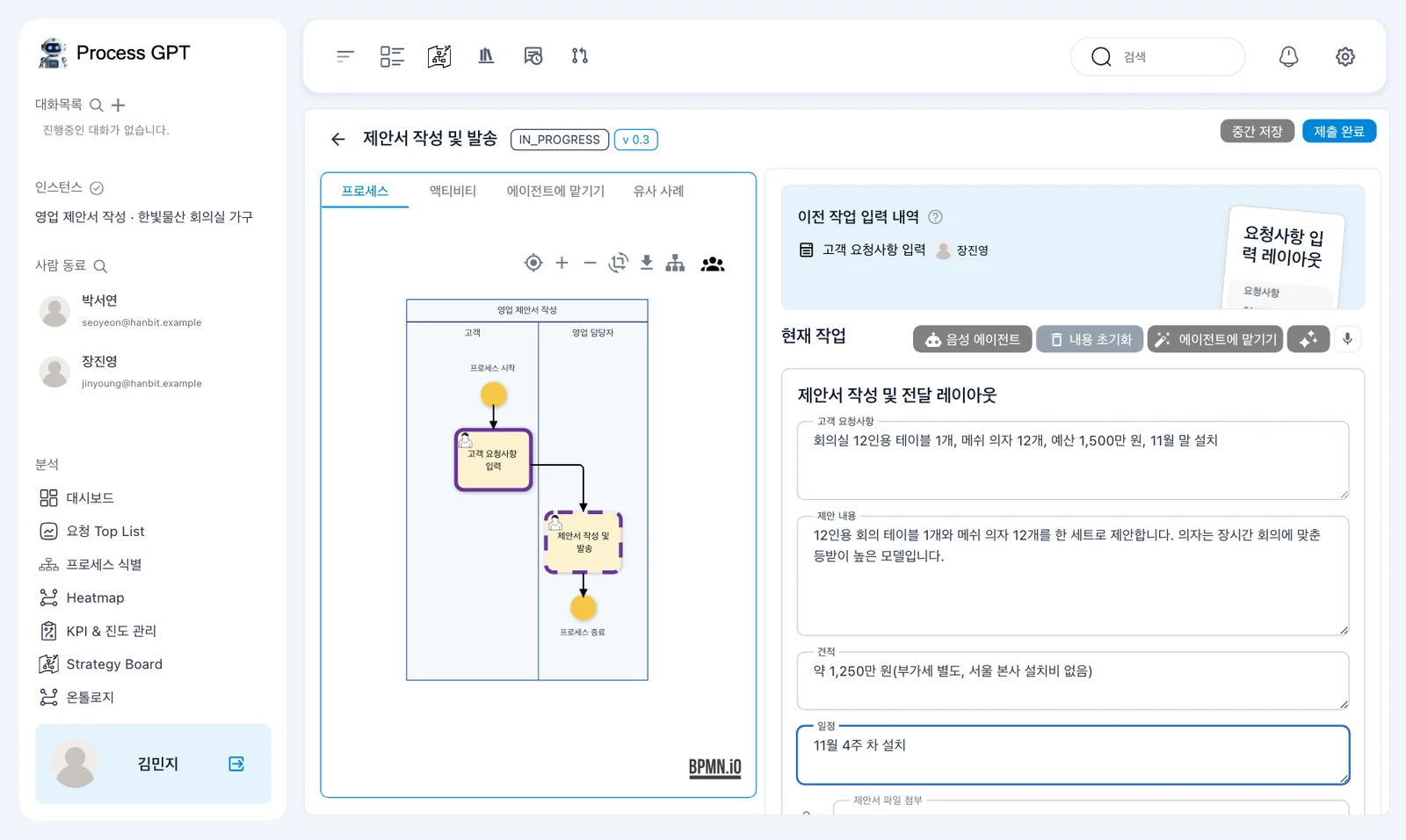Image resolution: width=1406 pixels, height=840 pixels.
Task: Click the 제출 완료 button
Action: coord(1339,131)
